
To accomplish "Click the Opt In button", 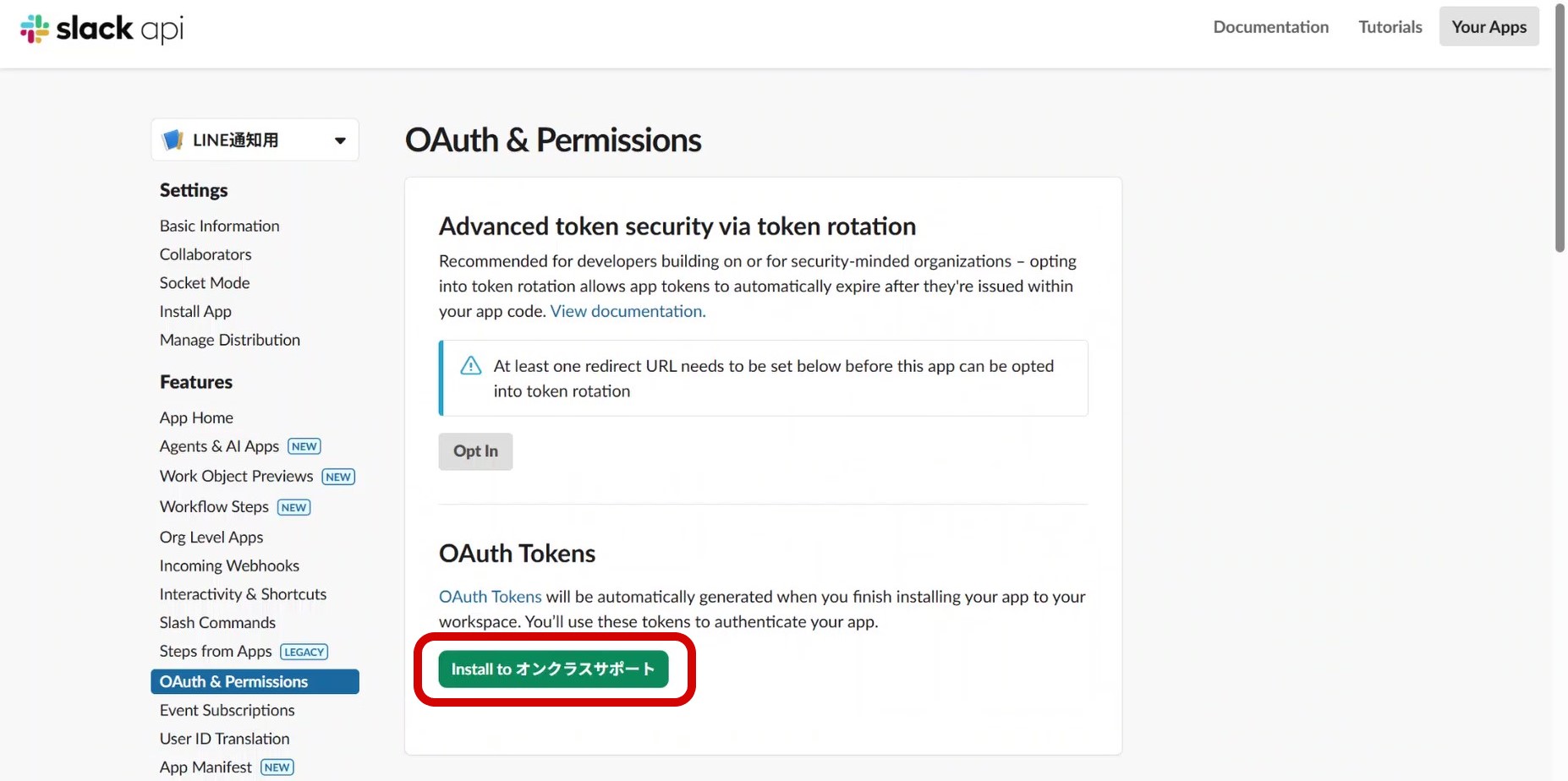I will (475, 451).
